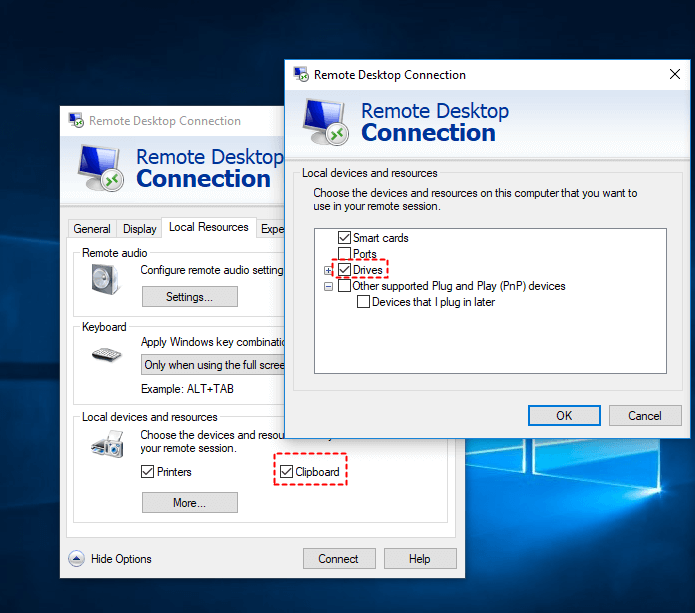Click the printer and camera devices icon
This screenshot has height=613, width=695.
pyautogui.click(x=107, y=445)
